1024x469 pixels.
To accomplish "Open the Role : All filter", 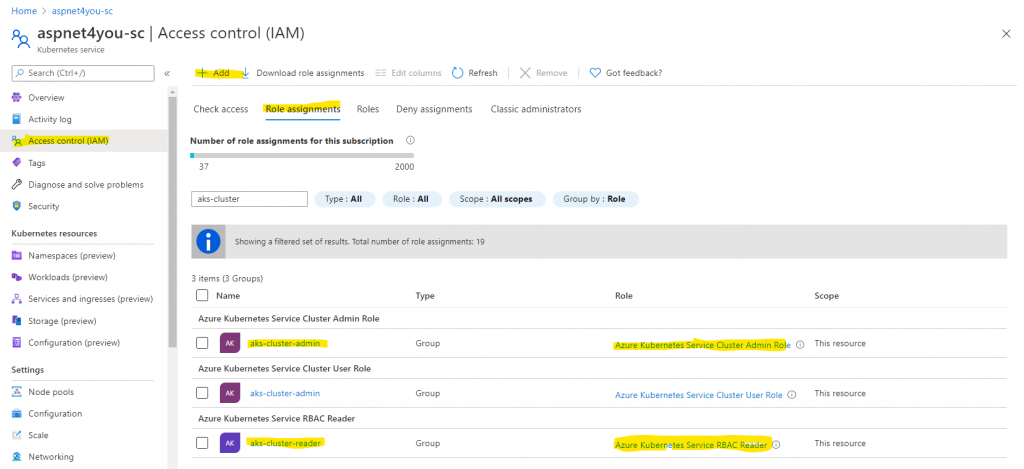I will click(x=412, y=199).
